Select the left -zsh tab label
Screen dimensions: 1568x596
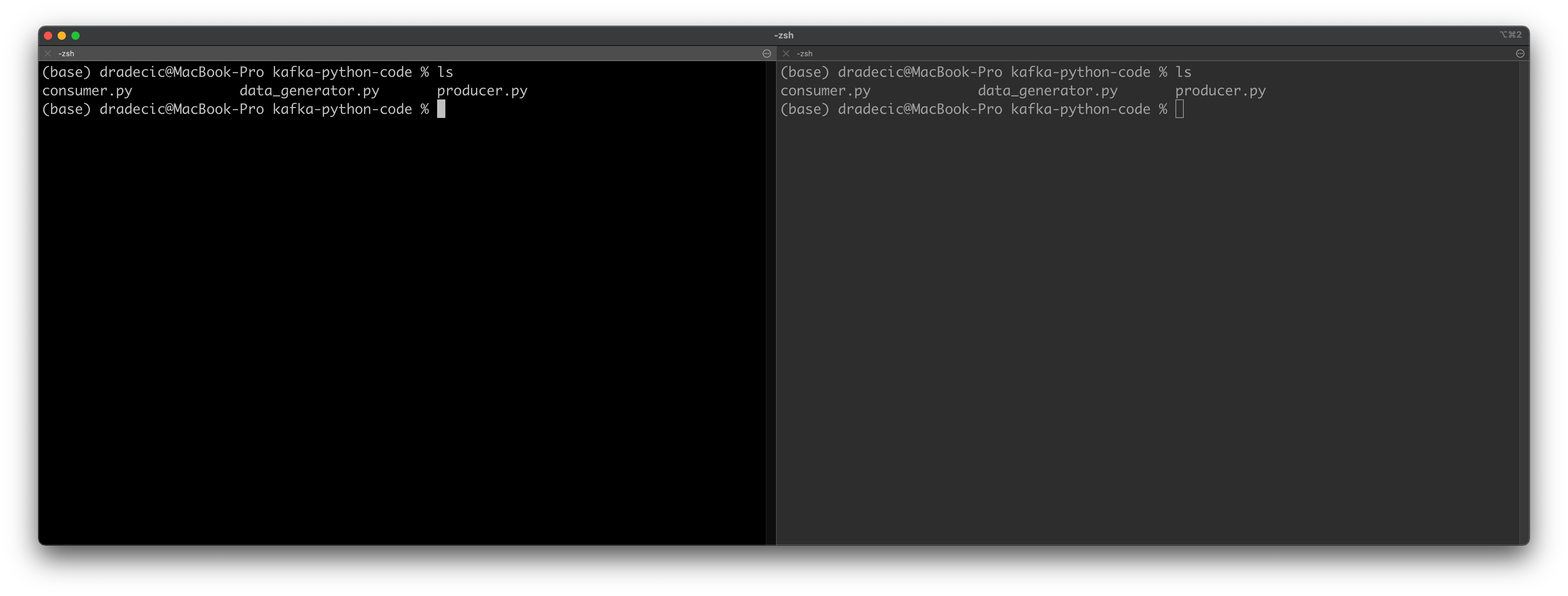67,53
